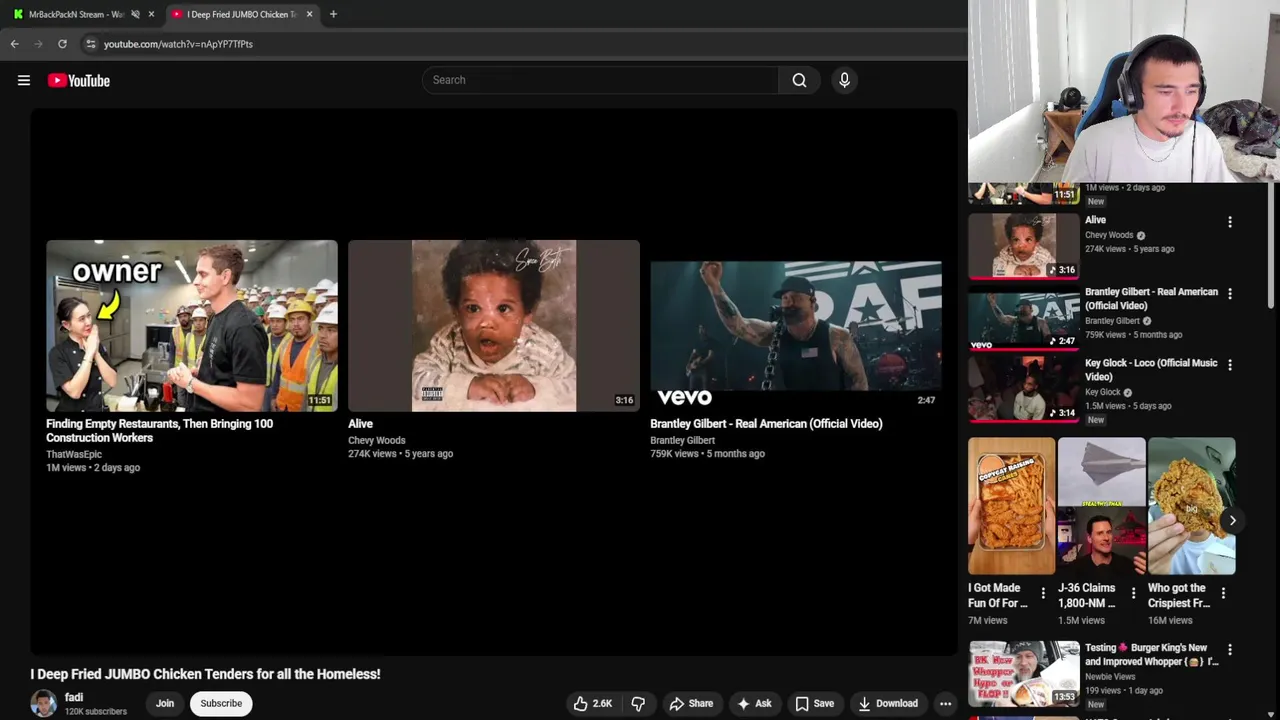1280x720 pixels.
Task: Open the J-36 Claims short thumbnail
Action: (x=1102, y=506)
